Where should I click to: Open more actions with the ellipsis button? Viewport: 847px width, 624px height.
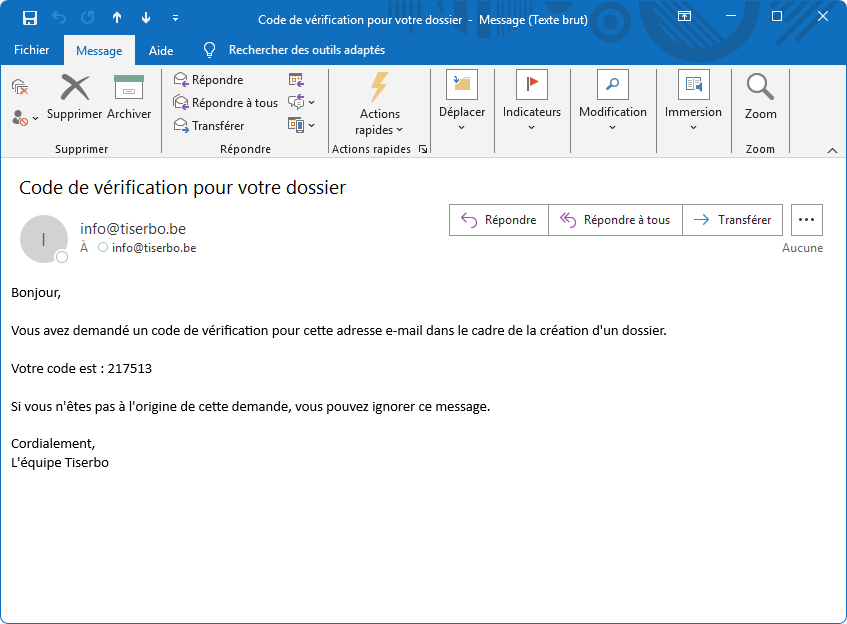806,219
